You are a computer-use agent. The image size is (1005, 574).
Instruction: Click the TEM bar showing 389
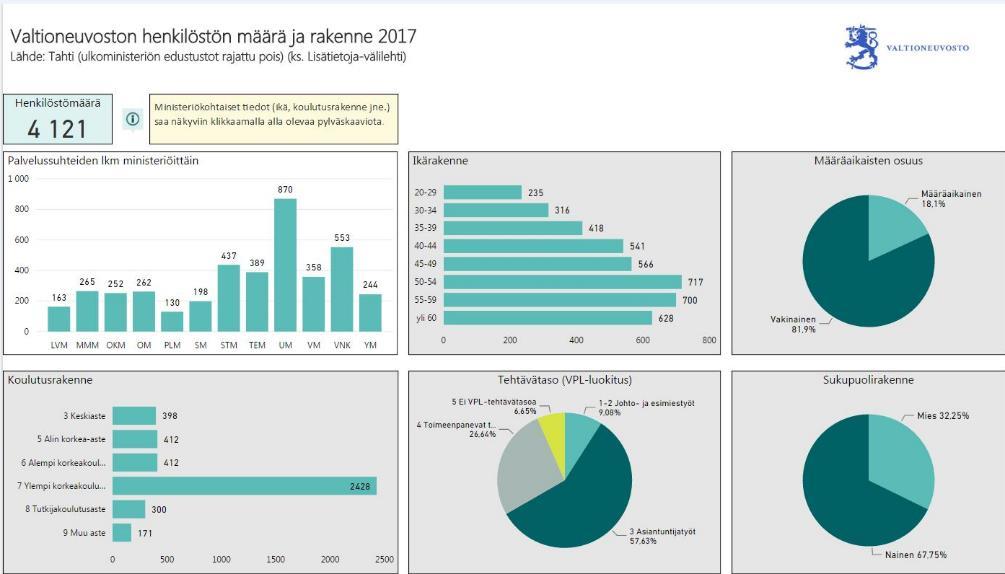click(x=257, y=302)
